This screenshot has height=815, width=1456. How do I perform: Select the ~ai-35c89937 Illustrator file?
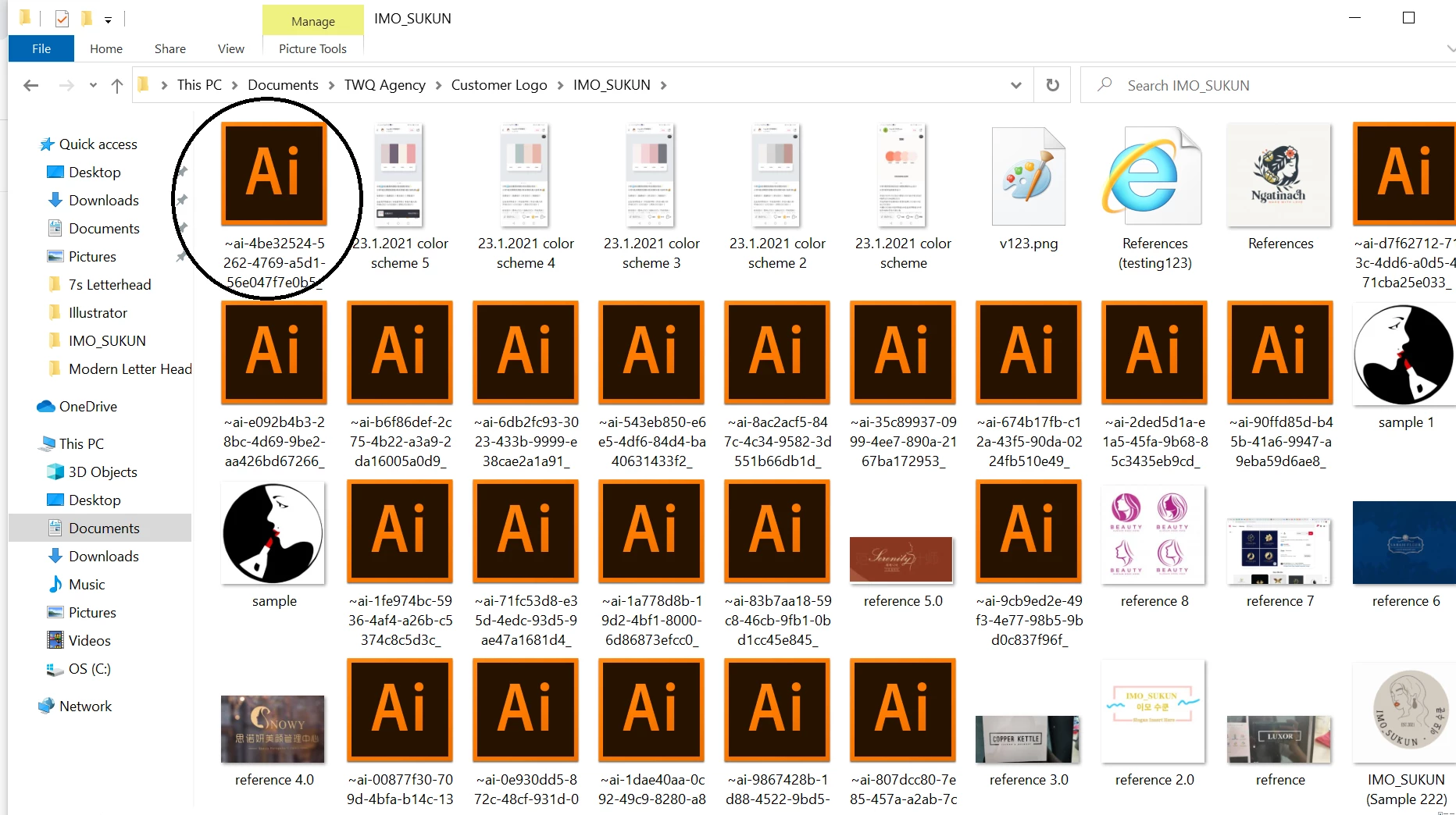[x=903, y=352]
